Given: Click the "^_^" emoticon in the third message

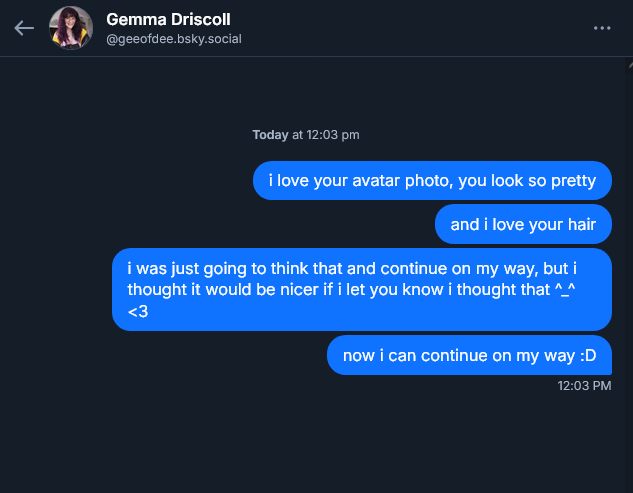Looking at the screenshot, I should 568,291.
